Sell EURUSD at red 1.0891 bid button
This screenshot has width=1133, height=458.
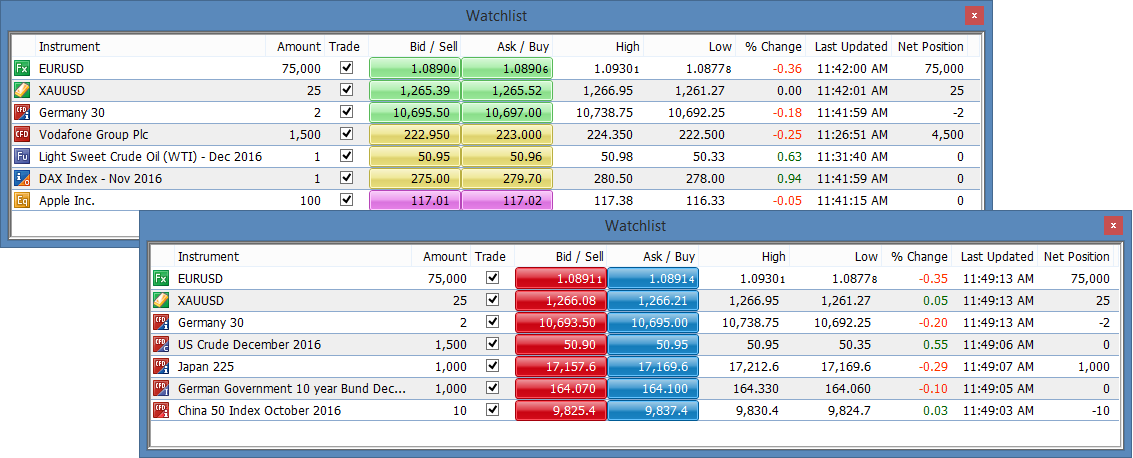561,278
